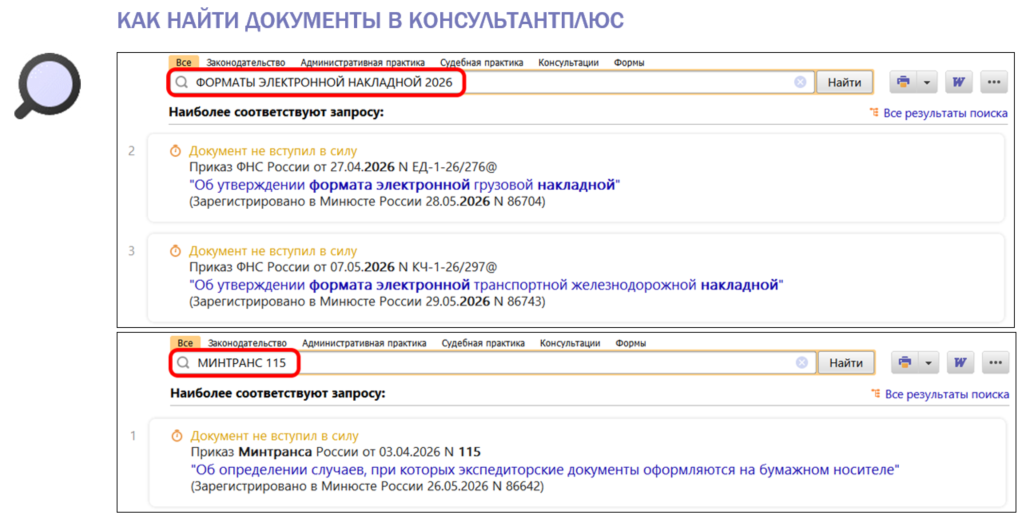Open Все результаты поиска link in the top panel
This screenshot has width=1024, height=520.
tap(945, 113)
